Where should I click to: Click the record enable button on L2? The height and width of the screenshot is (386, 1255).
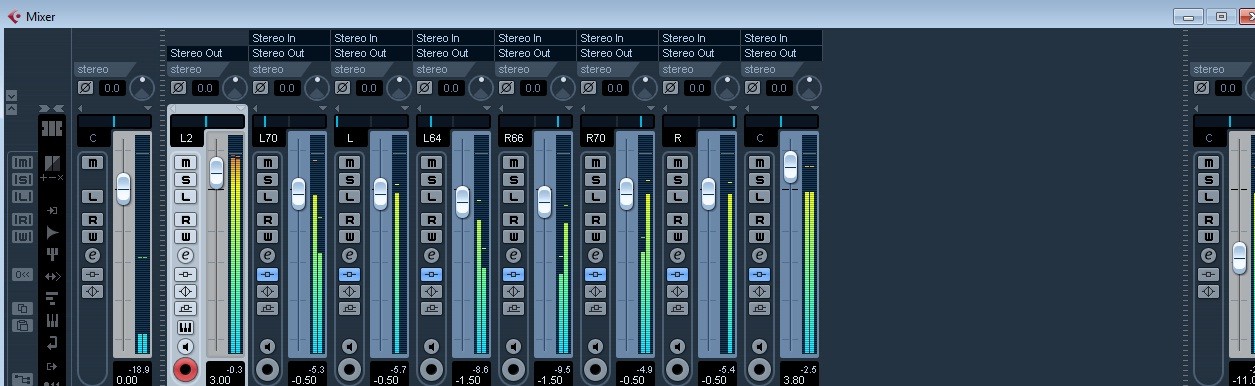[185, 370]
